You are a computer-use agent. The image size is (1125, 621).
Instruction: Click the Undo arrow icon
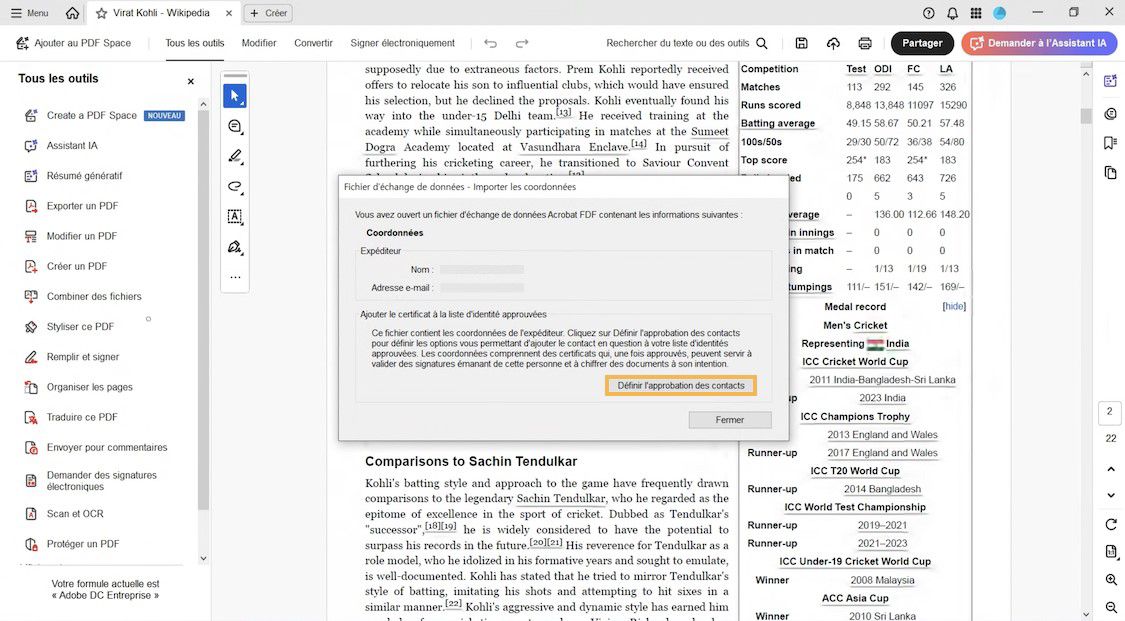491,43
